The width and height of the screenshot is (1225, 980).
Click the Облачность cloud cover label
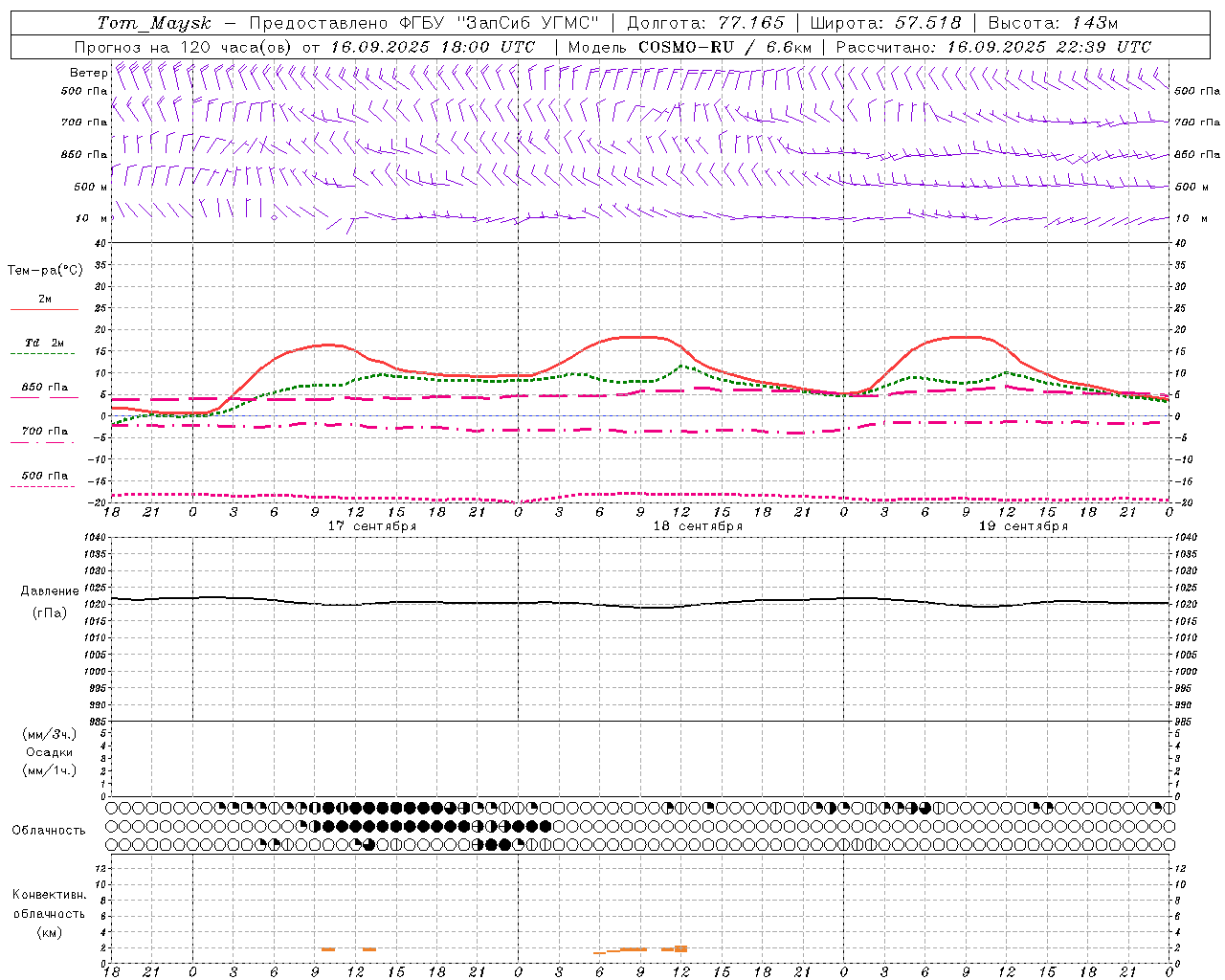click(49, 830)
